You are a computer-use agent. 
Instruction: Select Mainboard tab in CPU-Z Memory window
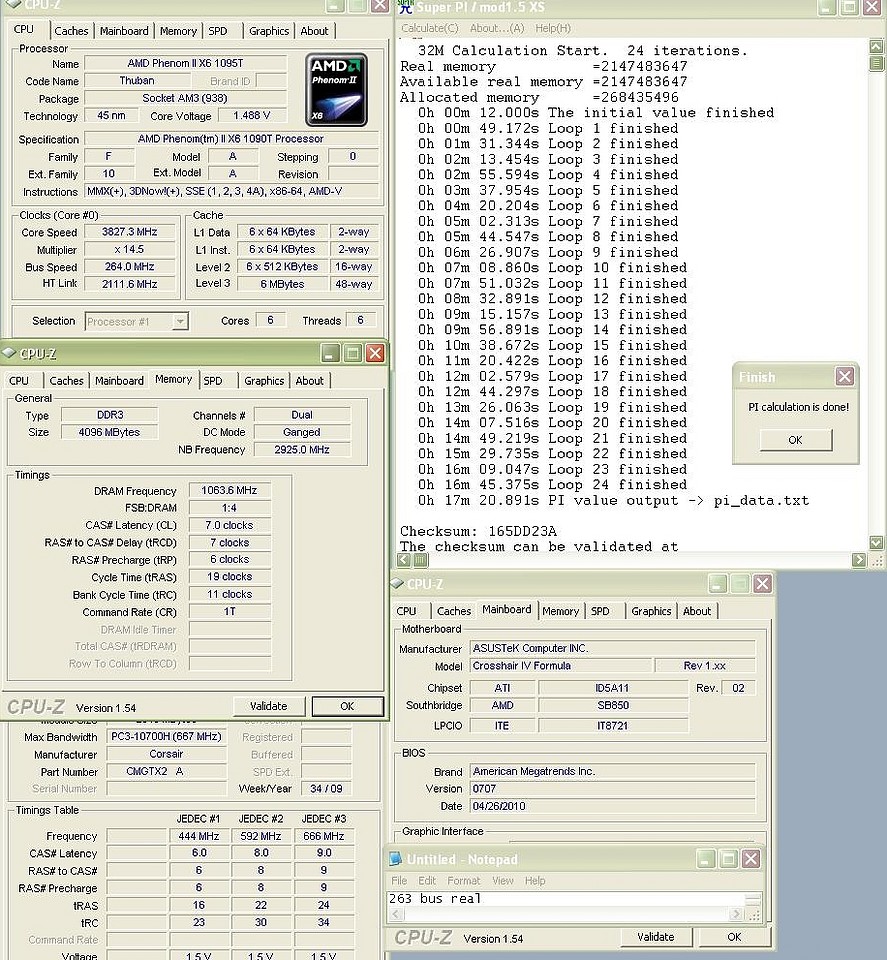(x=119, y=381)
